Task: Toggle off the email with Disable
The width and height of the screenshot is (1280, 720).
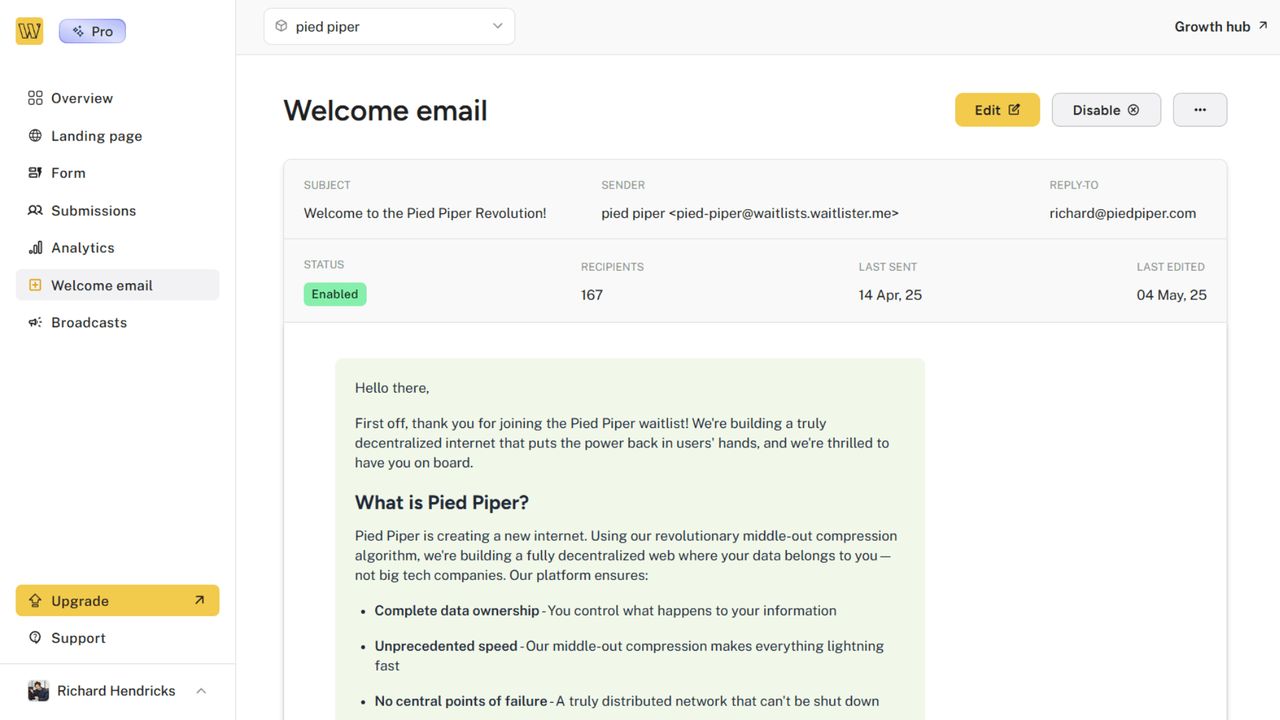Action: point(1105,109)
